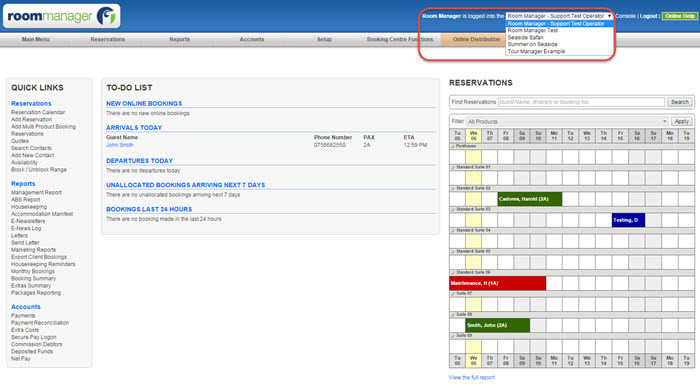Screen dimensions: 700x391
Task: Expand the Standard Suite 01 row
Action: pos(453,167)
